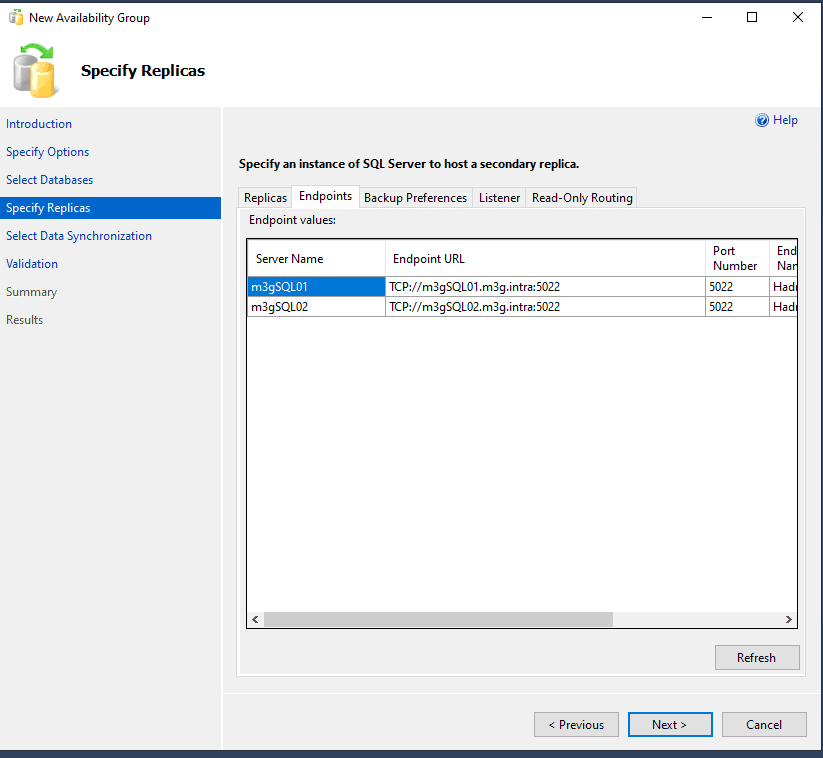
Task: Click the port number cell for m3gSQL02
Action: coord(737,307)
